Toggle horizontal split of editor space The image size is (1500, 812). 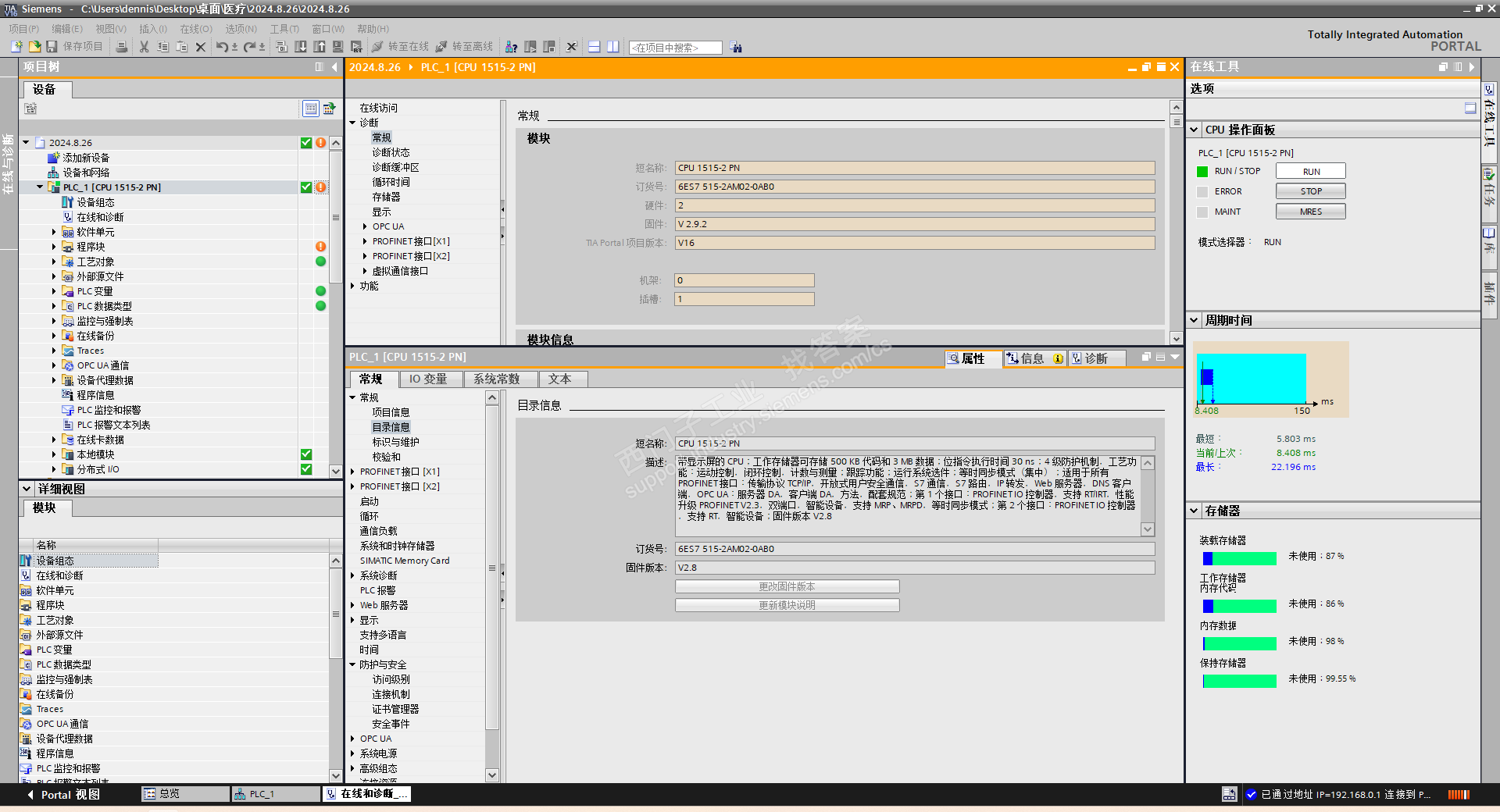point(595,47)
